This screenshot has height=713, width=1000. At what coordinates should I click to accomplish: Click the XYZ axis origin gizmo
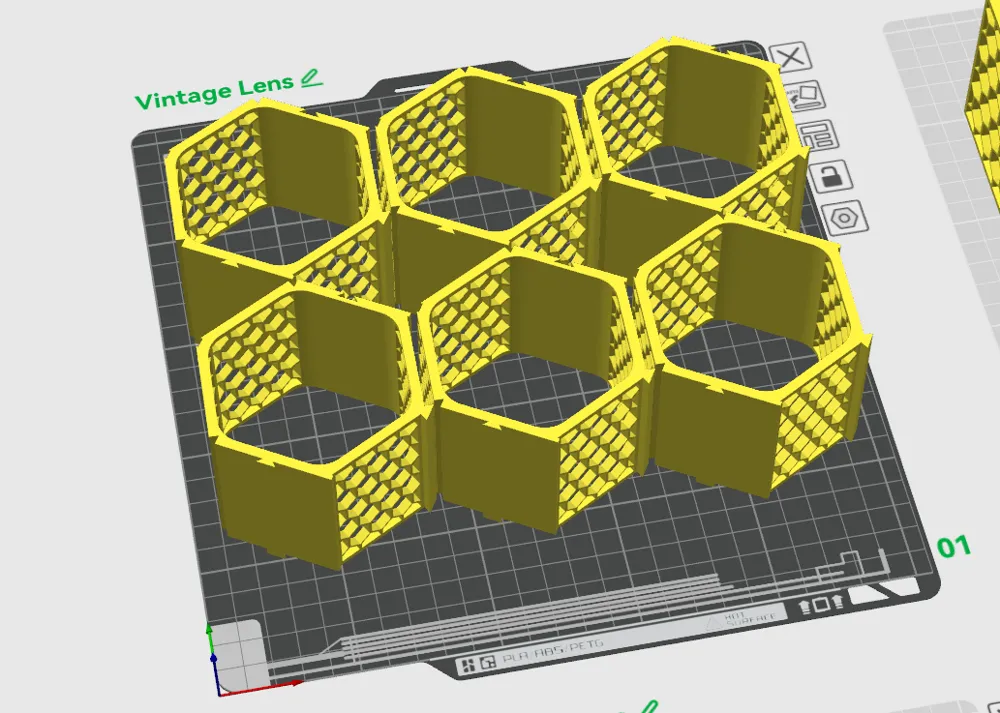tap(217, 692)
